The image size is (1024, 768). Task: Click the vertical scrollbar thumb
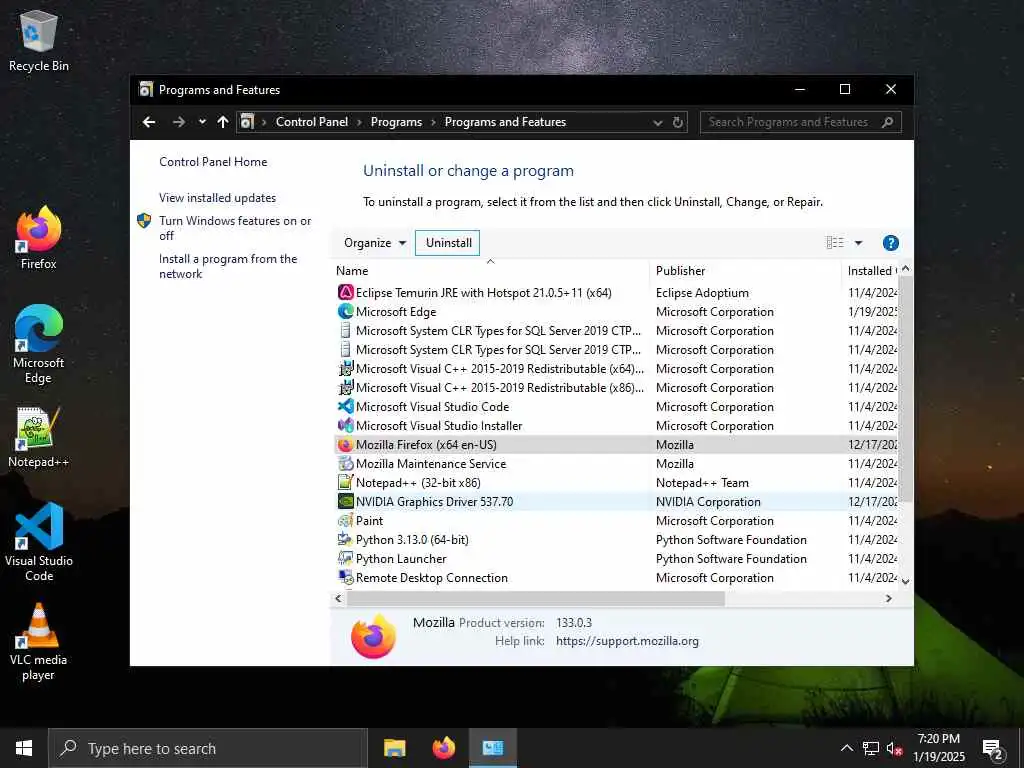coord(905,389)
